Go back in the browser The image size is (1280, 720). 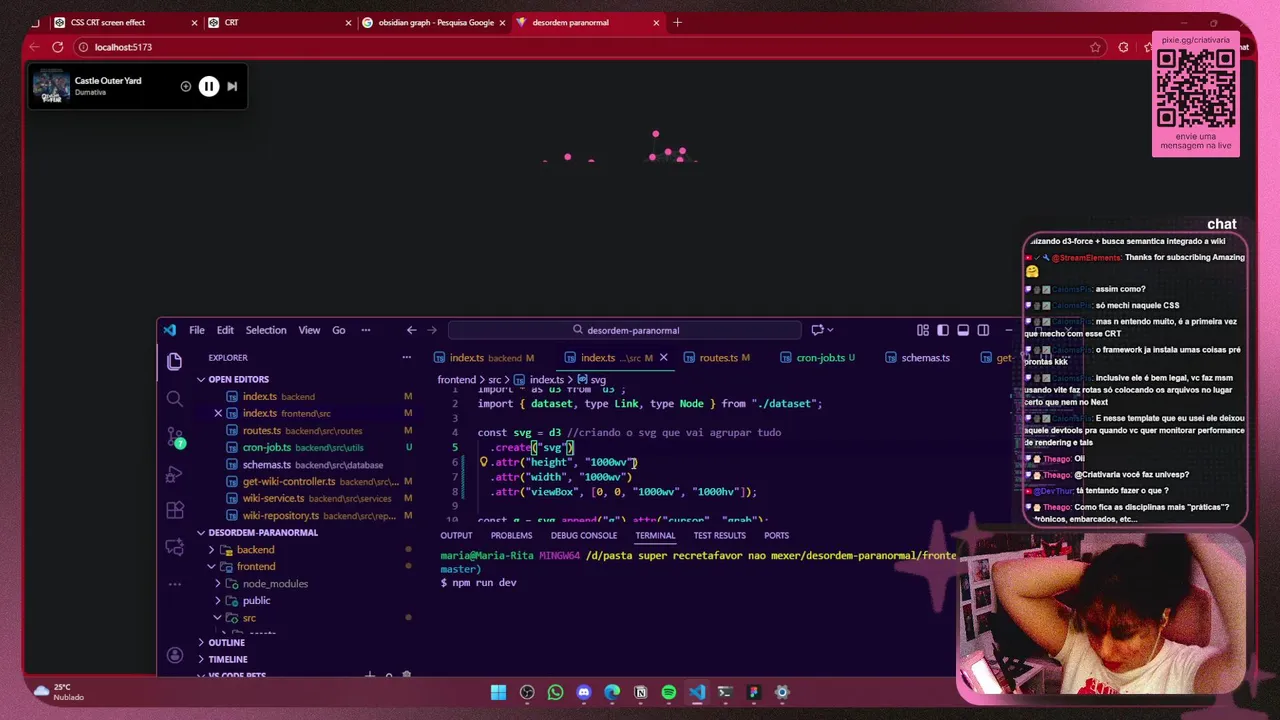[x=34, y=47]
